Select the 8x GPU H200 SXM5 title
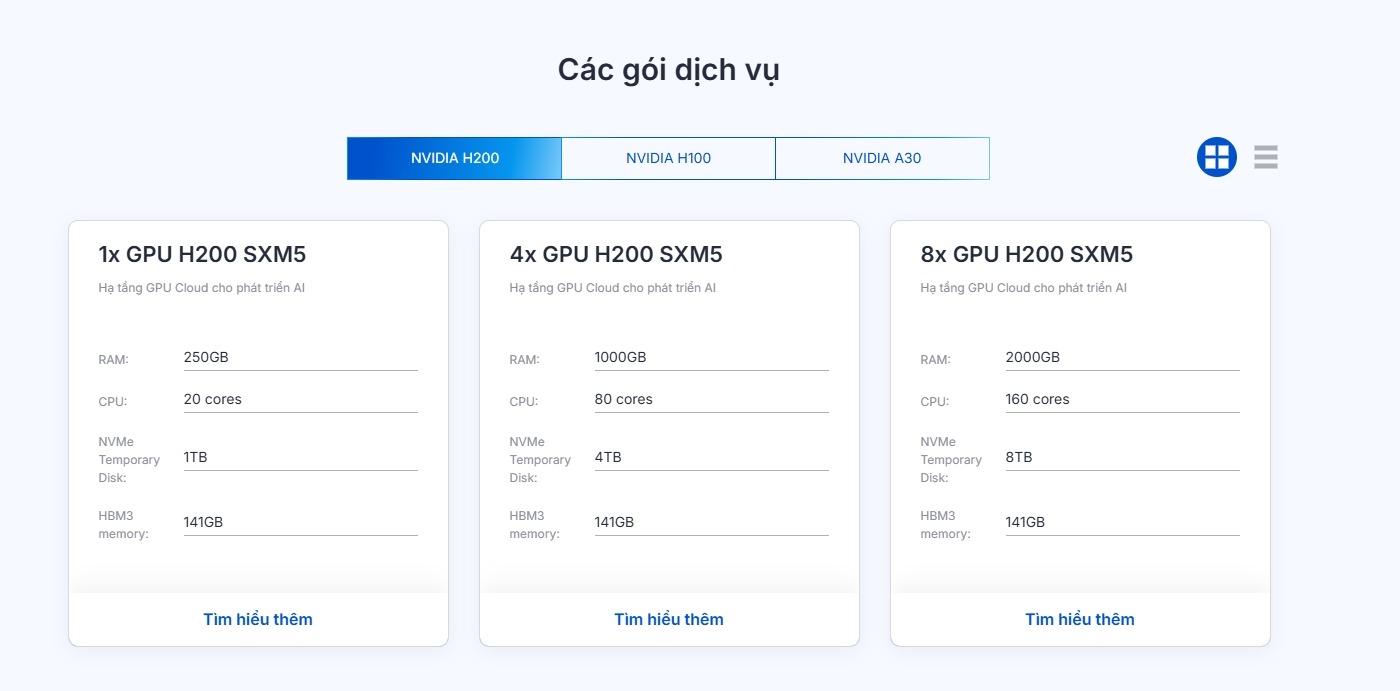 click(x=1027, y=254)
